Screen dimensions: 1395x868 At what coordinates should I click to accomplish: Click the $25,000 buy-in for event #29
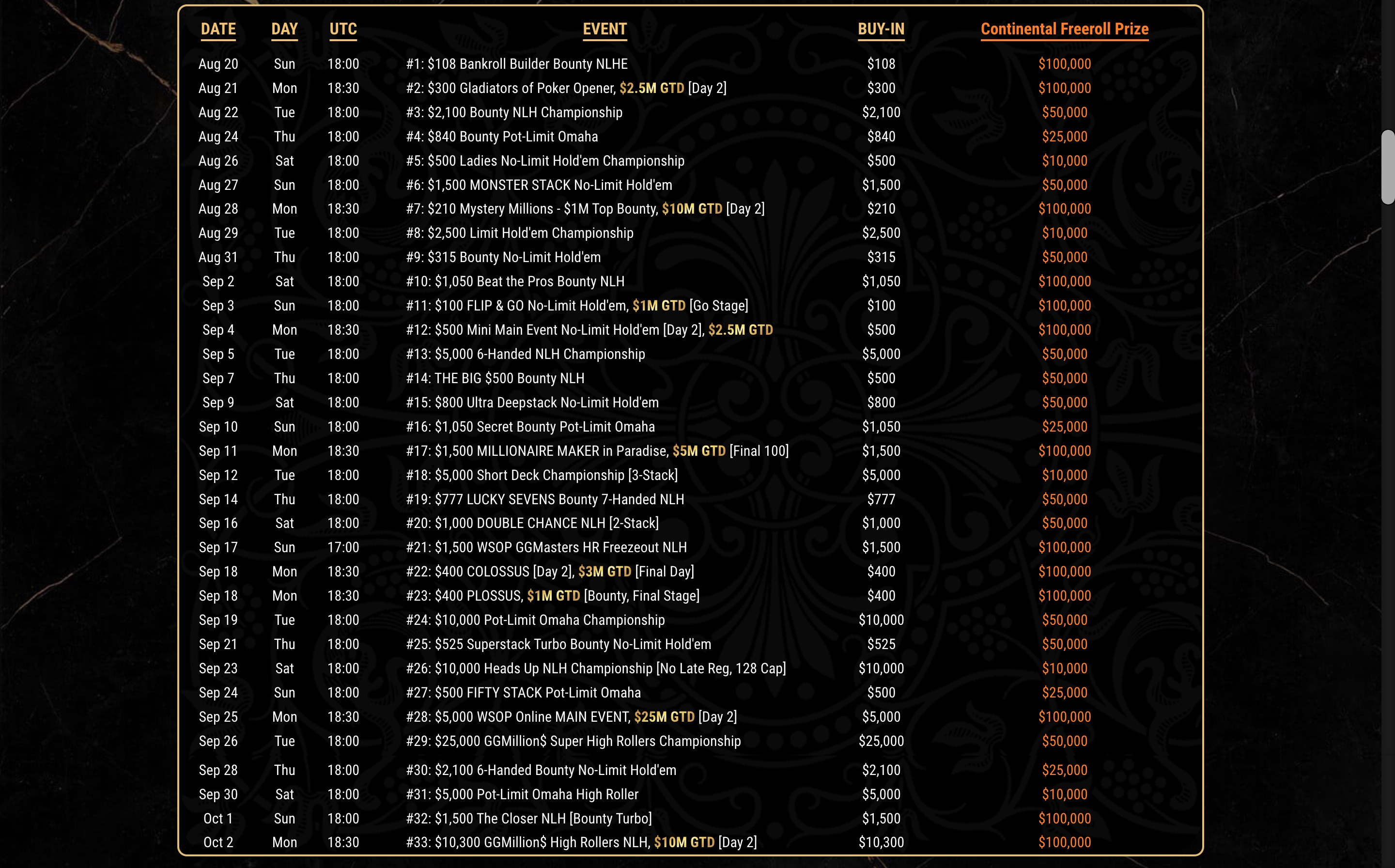(x=881, y=741)
